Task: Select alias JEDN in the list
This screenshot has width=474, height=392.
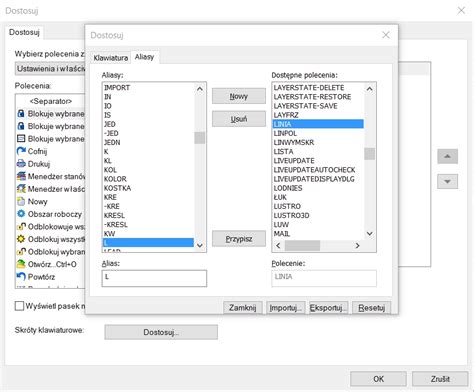Action: point(148,142)
